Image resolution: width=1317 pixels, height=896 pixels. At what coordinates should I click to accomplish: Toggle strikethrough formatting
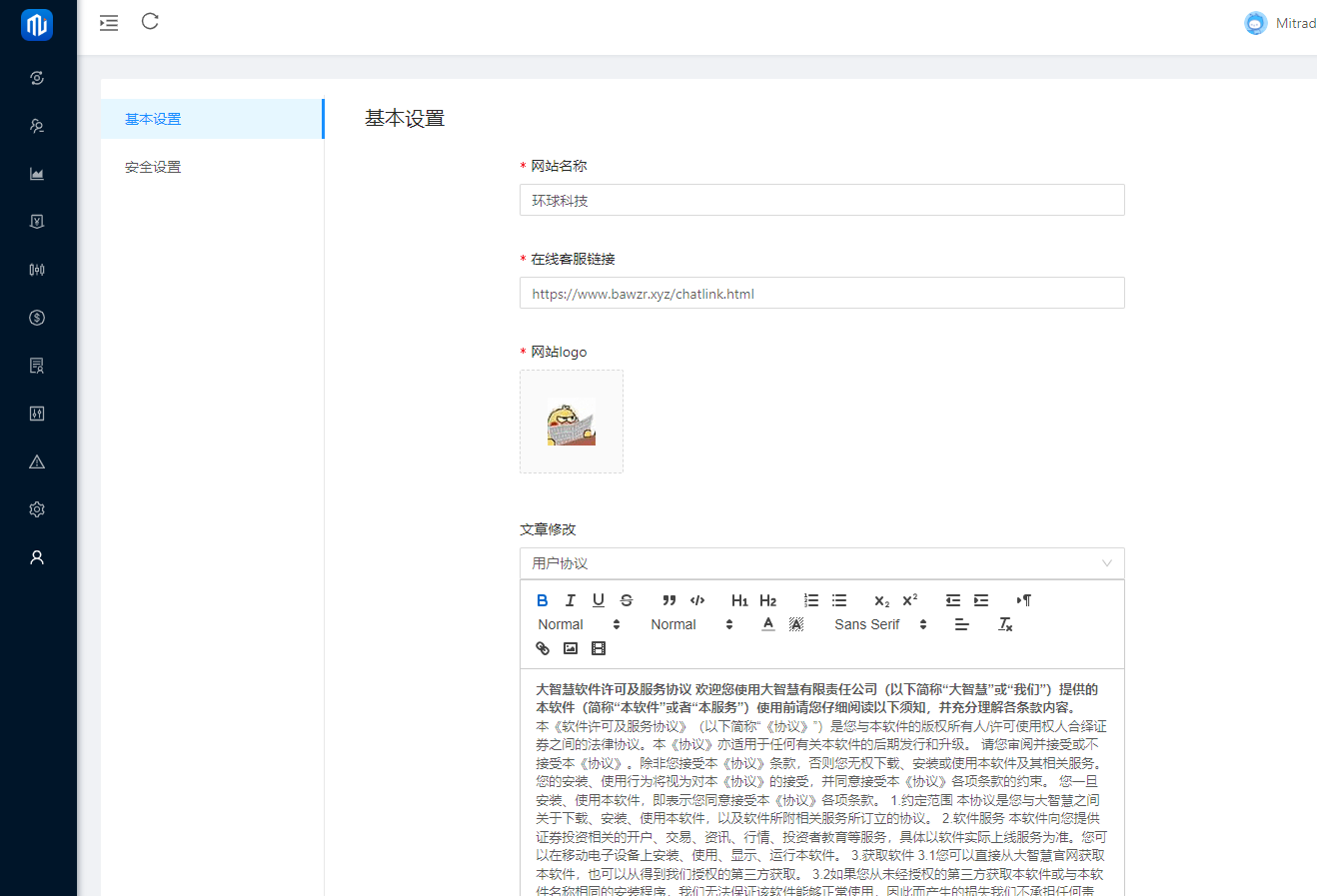tap(627, 600)
